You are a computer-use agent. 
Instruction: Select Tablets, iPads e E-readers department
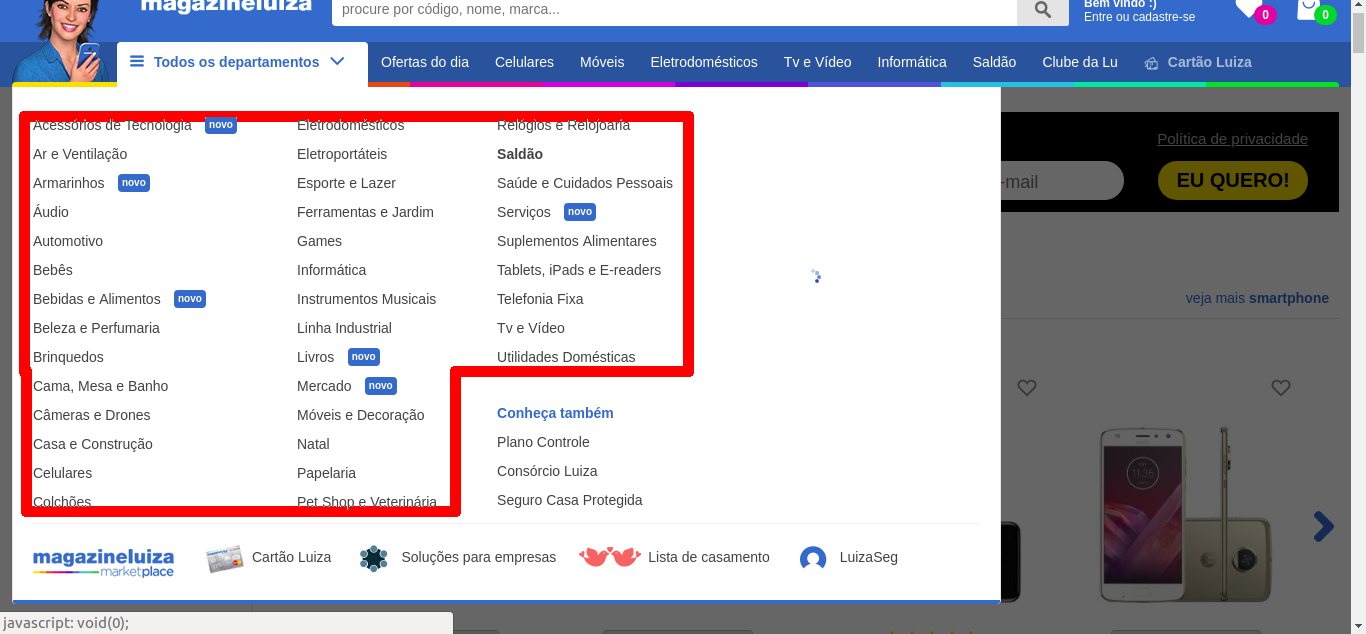(579, 270)
